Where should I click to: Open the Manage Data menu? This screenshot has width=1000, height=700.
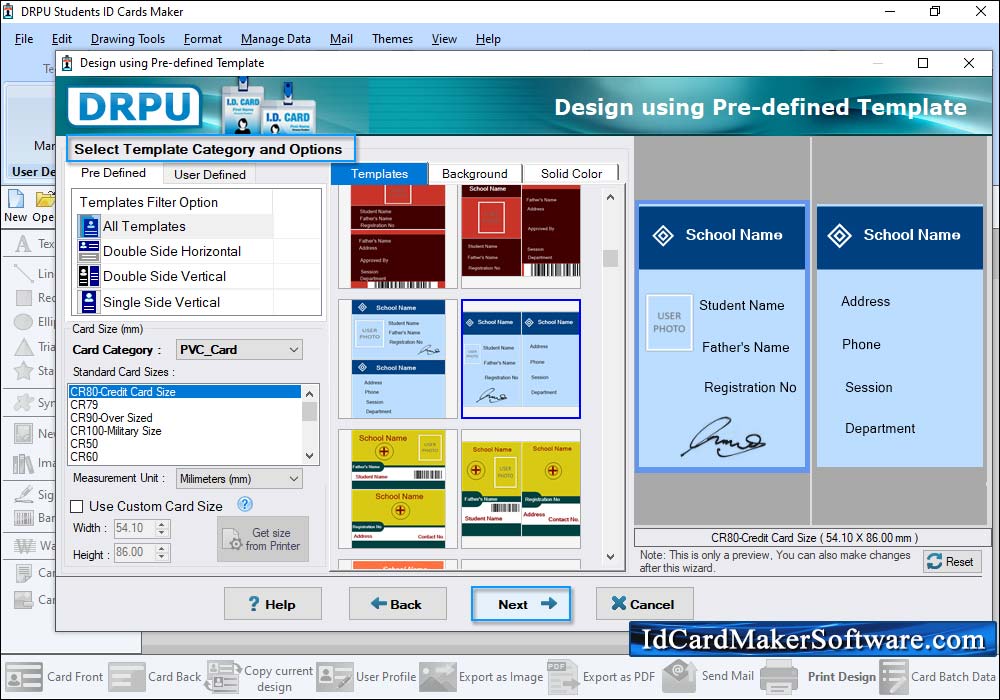coord(276,39)
